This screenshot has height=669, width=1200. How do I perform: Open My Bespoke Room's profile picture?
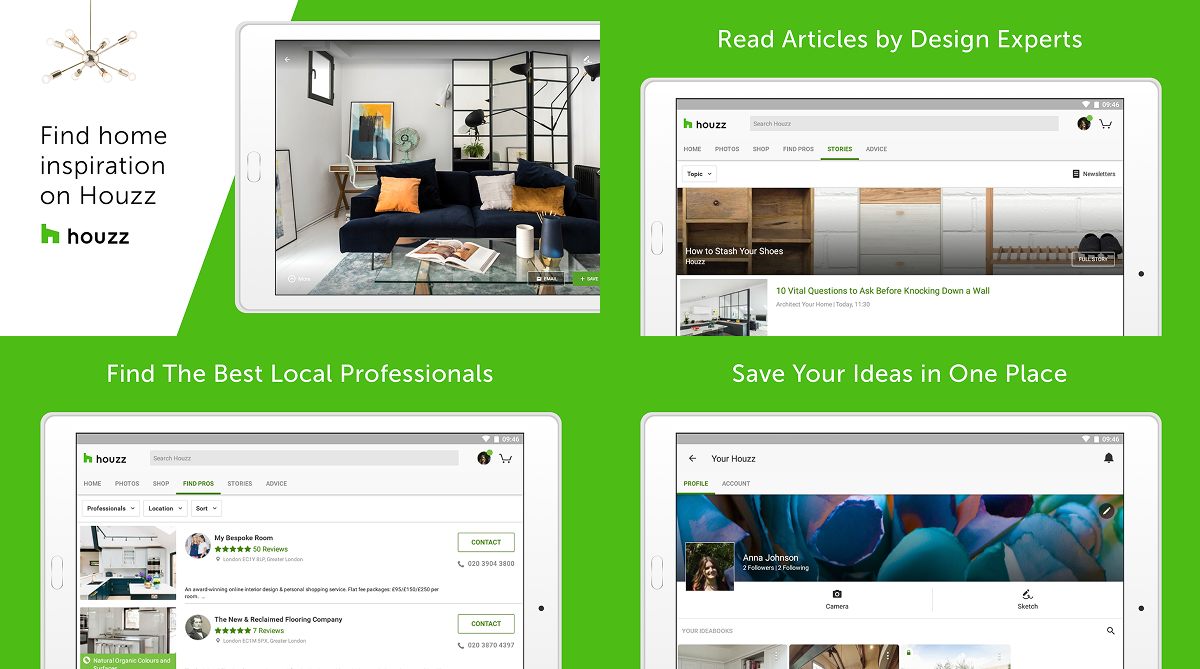197,545
